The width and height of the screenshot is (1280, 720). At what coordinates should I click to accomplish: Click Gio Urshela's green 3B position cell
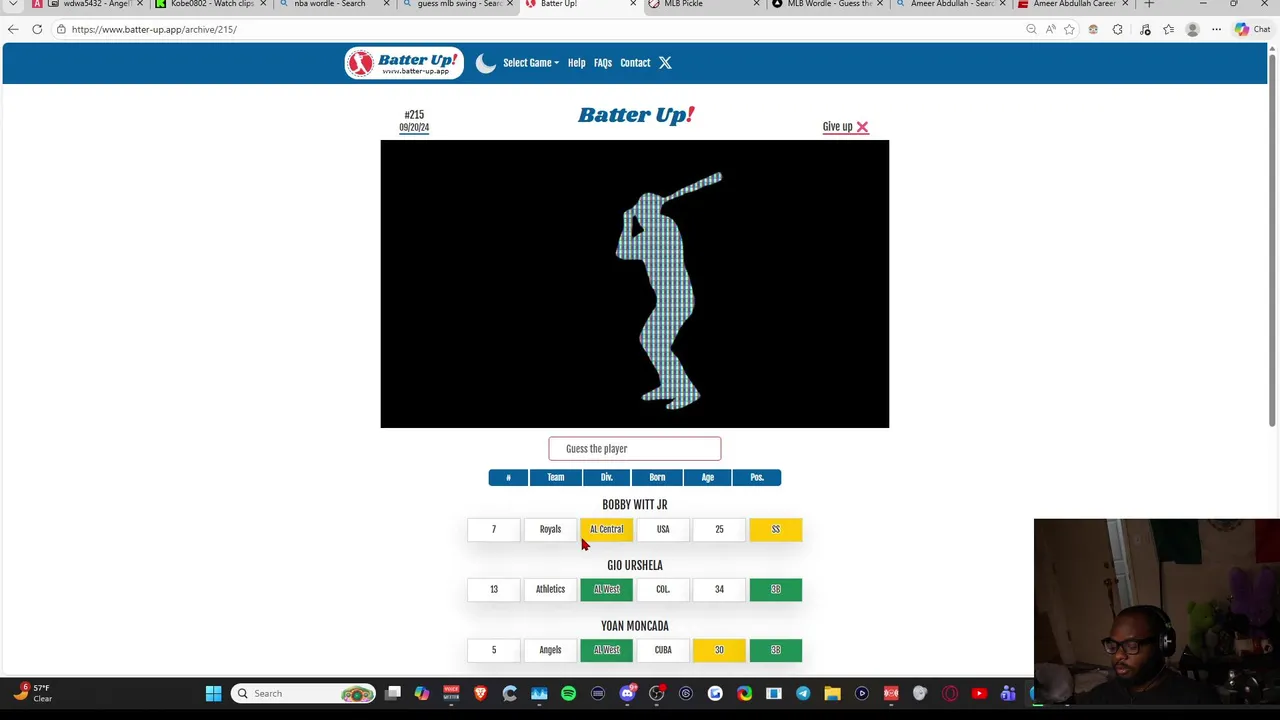point(775,589)
